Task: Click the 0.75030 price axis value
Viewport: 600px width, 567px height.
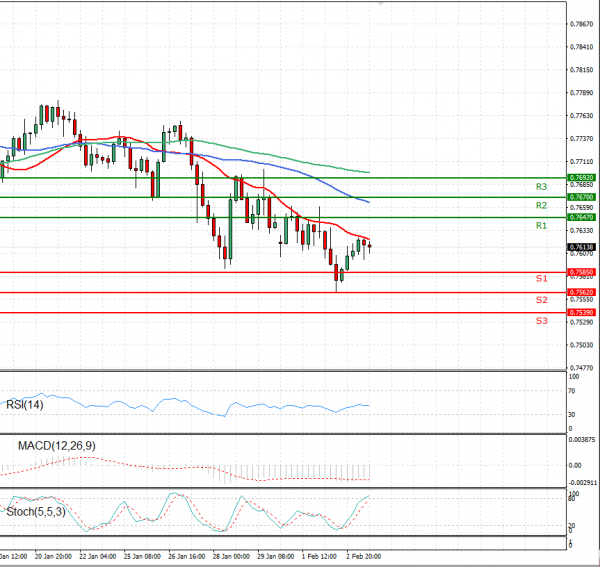Action: [x=581, y=345]
